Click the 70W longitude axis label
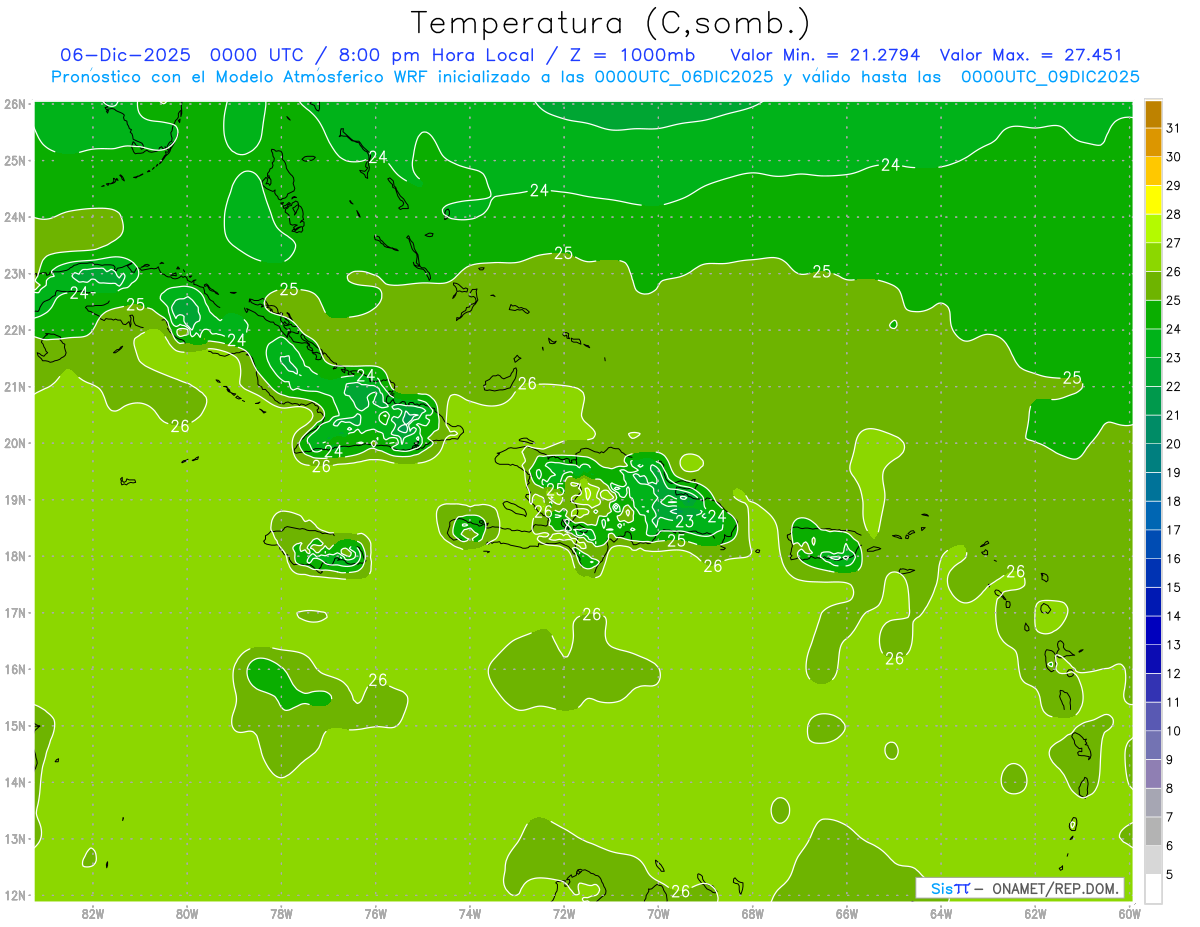 pyautogui.click(x=658, y=913)
